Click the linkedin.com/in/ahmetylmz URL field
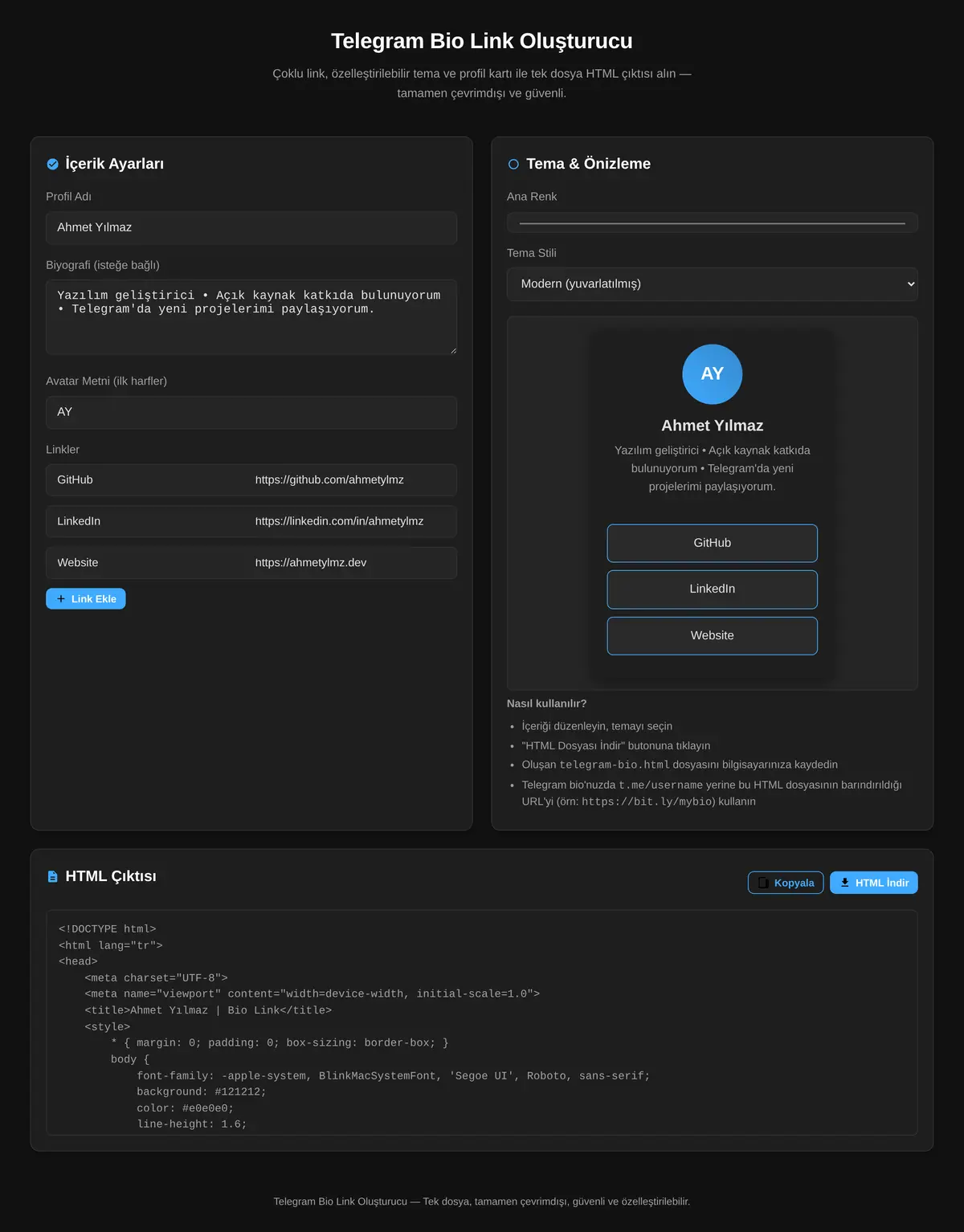This screenshot has height=1232, width=964. (350, 522)
